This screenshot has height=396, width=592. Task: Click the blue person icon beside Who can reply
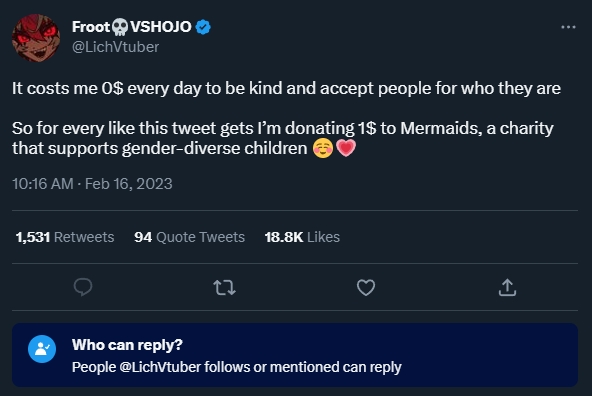tap(42, 349)
